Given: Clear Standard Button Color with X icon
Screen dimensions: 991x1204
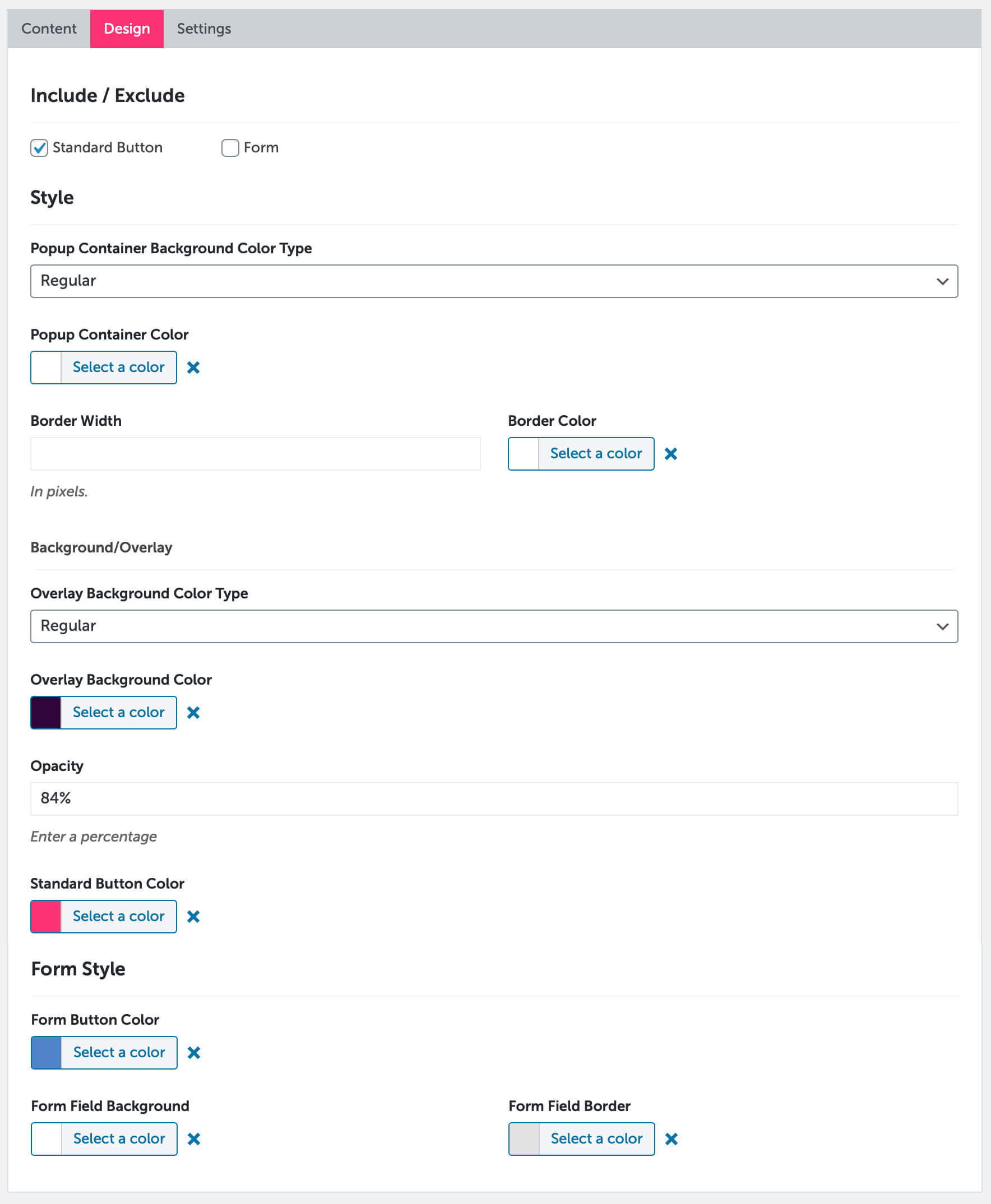Looking at the screenshot, I should pyautogui.click(x=193, y=917).
